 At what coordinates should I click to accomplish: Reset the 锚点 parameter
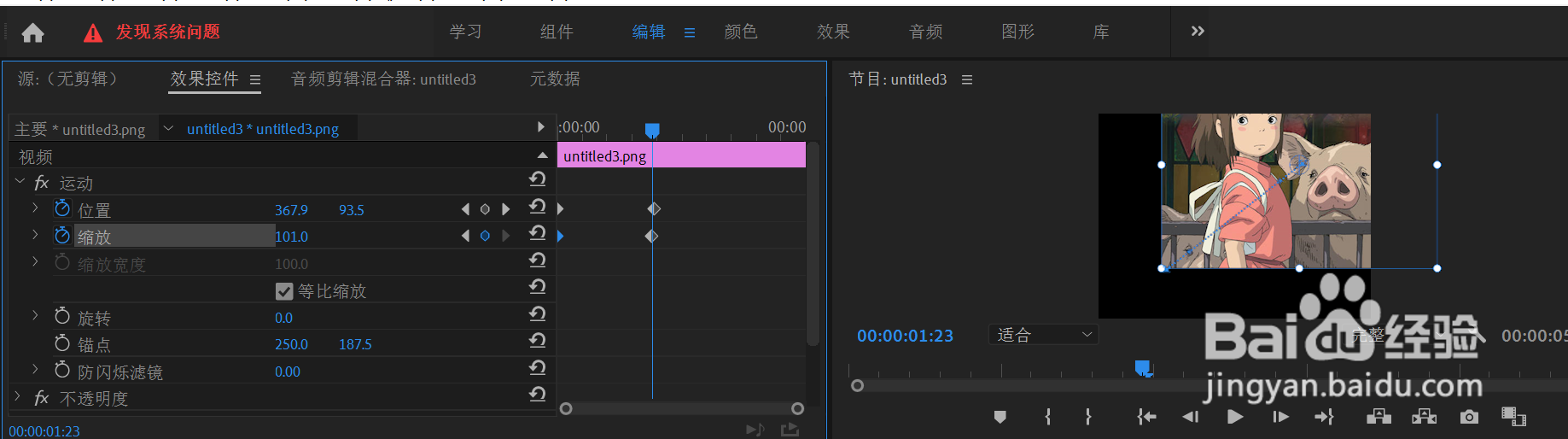(537, 340)
